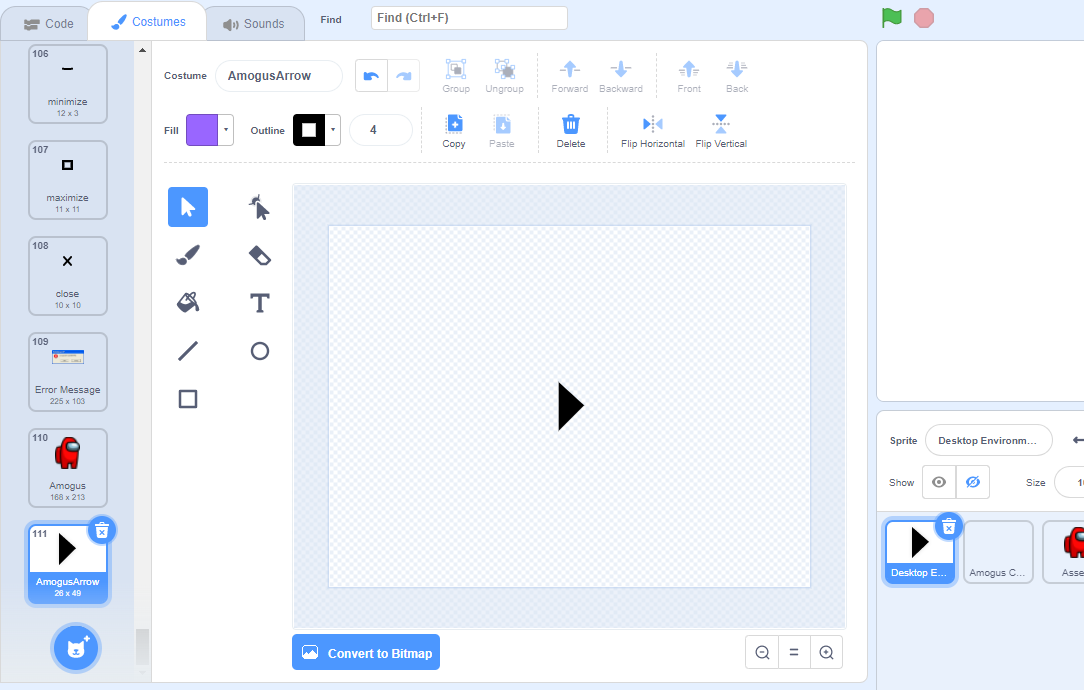Select the Text tool

259,303
